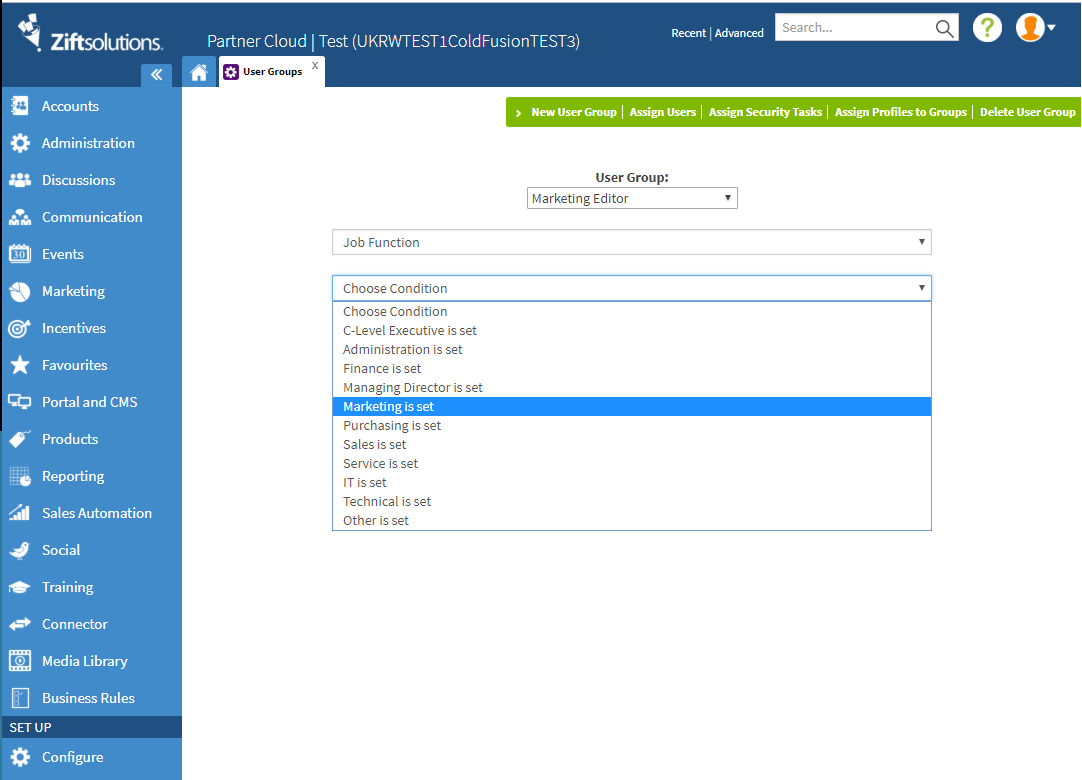Click the Discussions people icon
Image resolution: width=1082 pixels, height=780 pixels.
click(x=20, y=180)
